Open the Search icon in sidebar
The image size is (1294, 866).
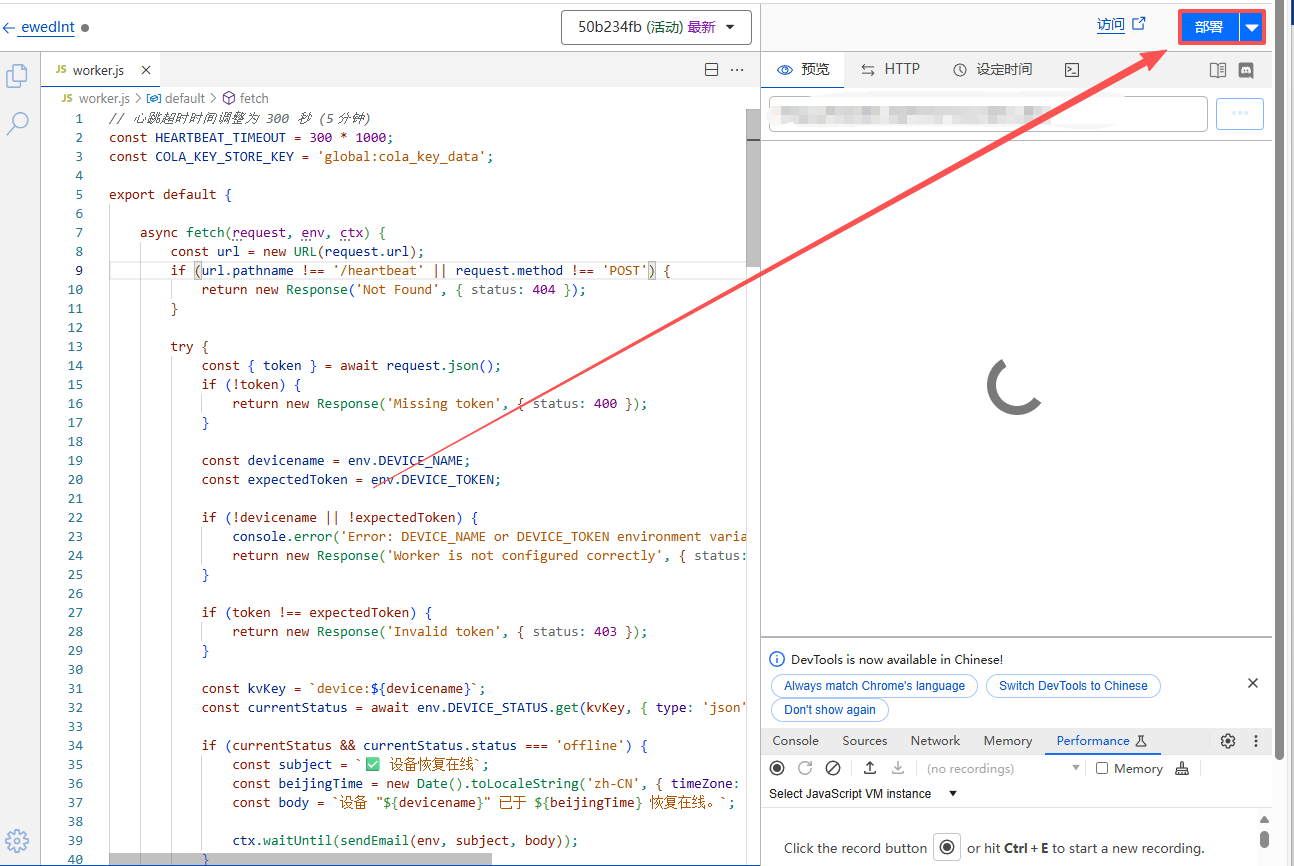point(17,123)
